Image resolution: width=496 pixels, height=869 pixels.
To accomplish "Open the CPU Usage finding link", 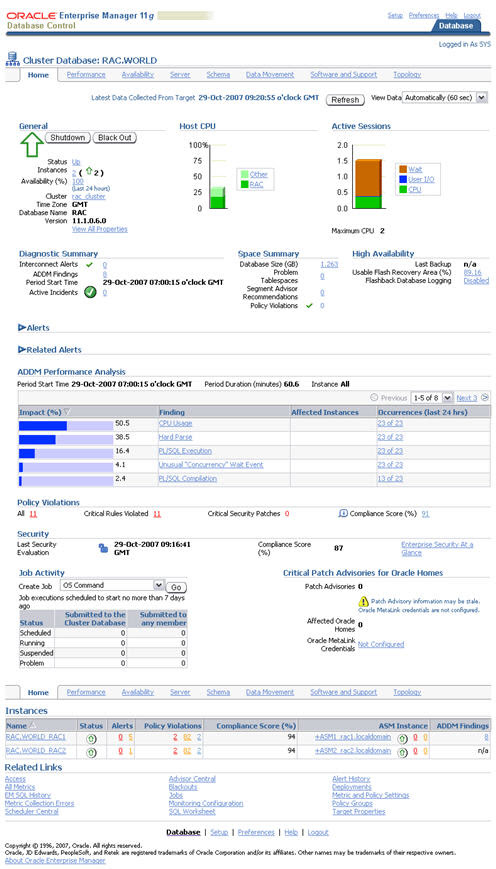I will pos(175,423).
